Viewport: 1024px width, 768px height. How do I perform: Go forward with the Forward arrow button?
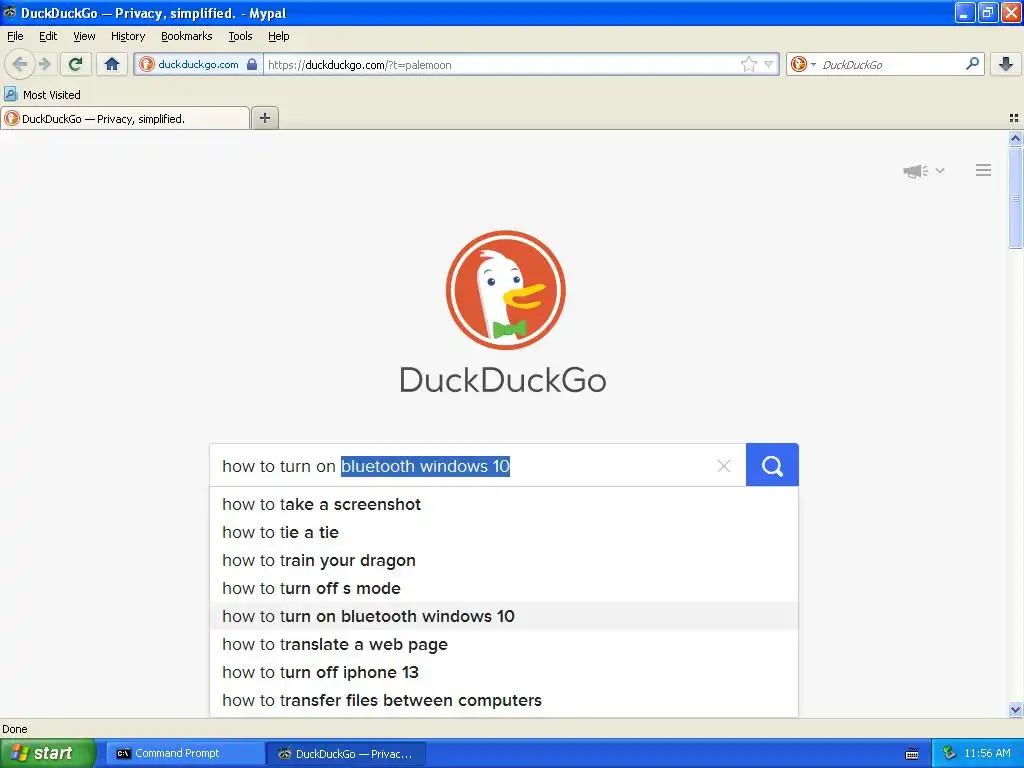(44, 64)
